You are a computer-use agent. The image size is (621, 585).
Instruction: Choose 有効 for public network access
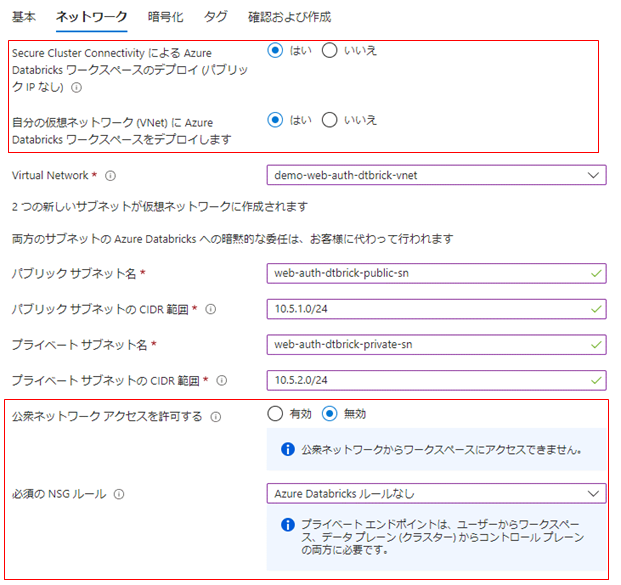click(275, 414)
